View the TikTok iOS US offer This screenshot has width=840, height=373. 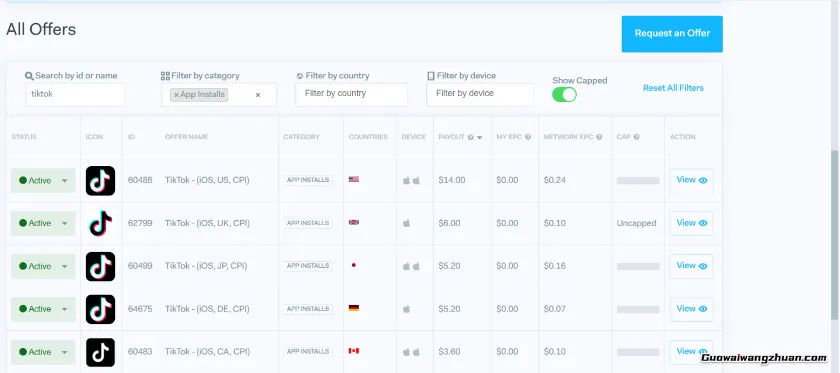point(692,181)
